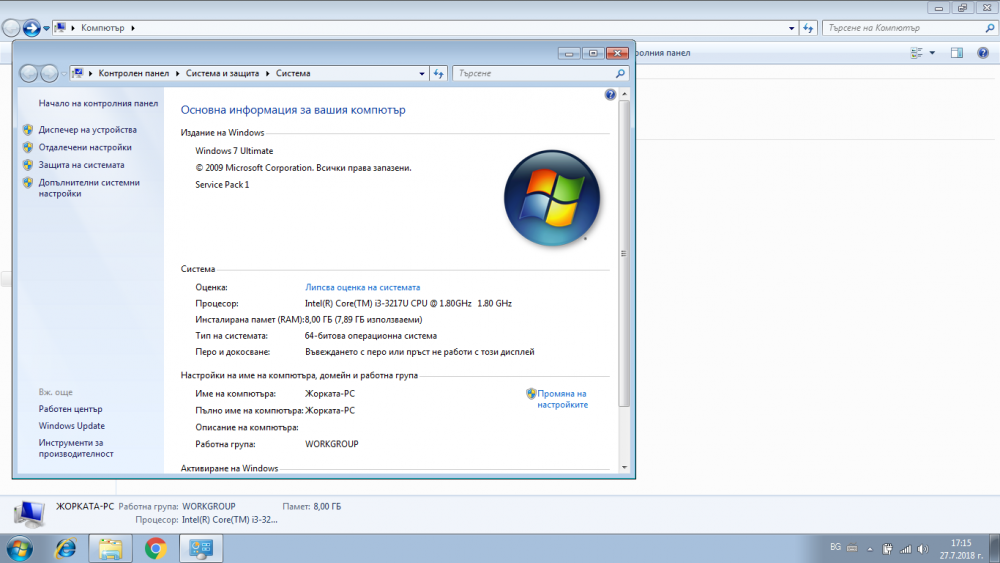Open recent pages dropdown in Computer window
The width and height of the screenshot is (1000, 563).
pos(46,28)
